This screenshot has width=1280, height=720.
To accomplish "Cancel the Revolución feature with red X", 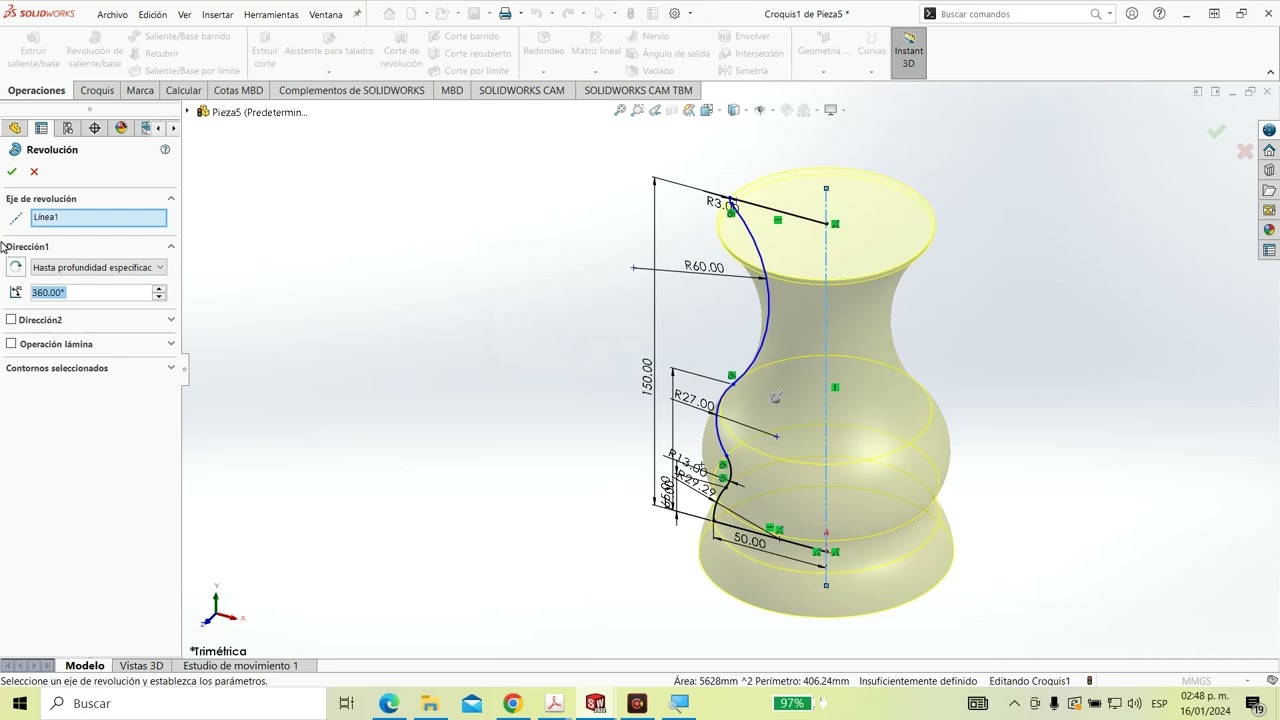I will (34, 172).
